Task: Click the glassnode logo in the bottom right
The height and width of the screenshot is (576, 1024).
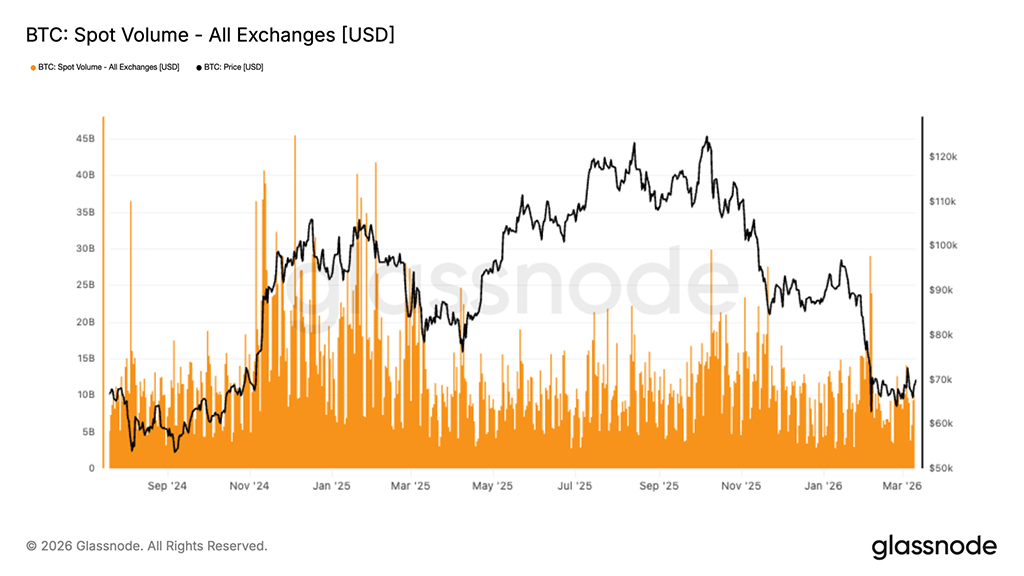Action: 934,546
